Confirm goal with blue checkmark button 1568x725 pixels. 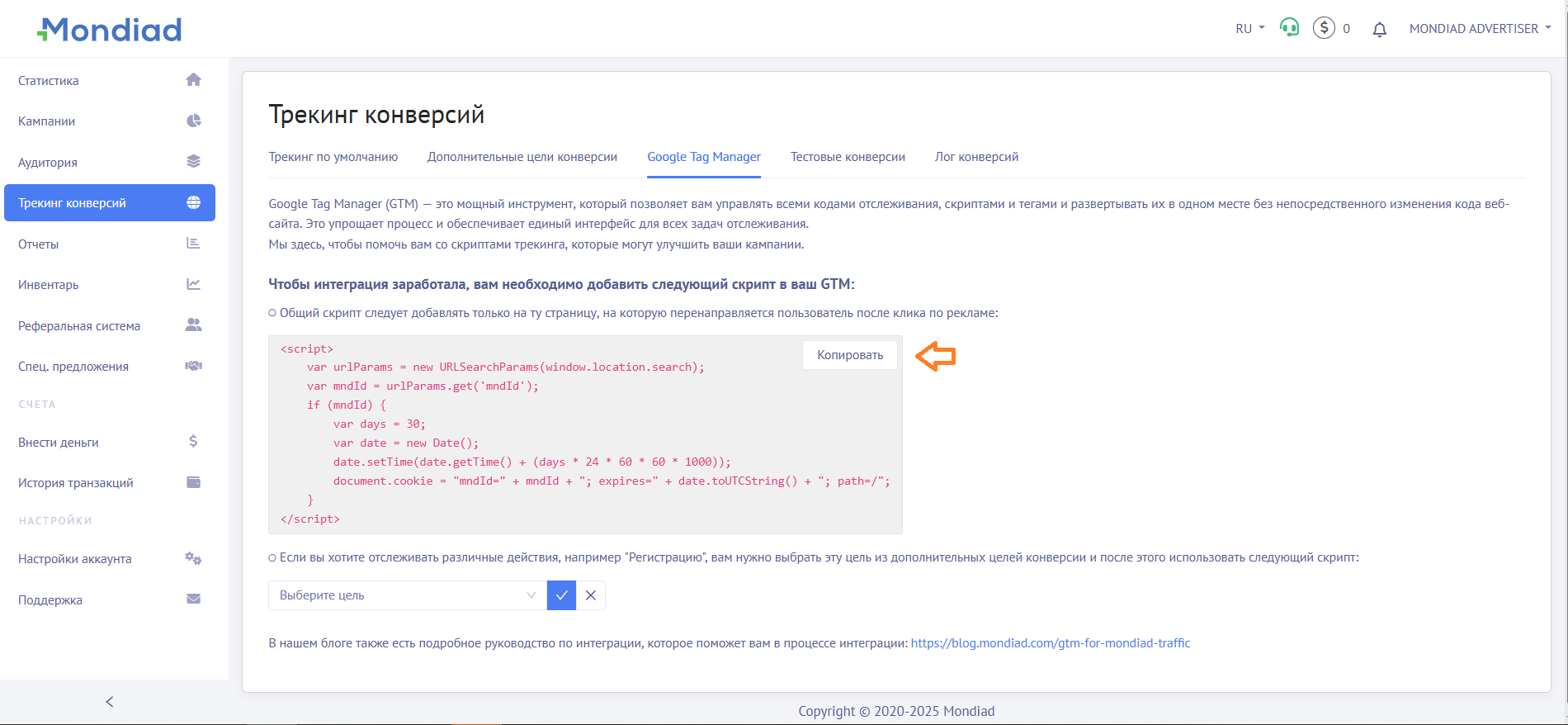(x=561, y=595)
